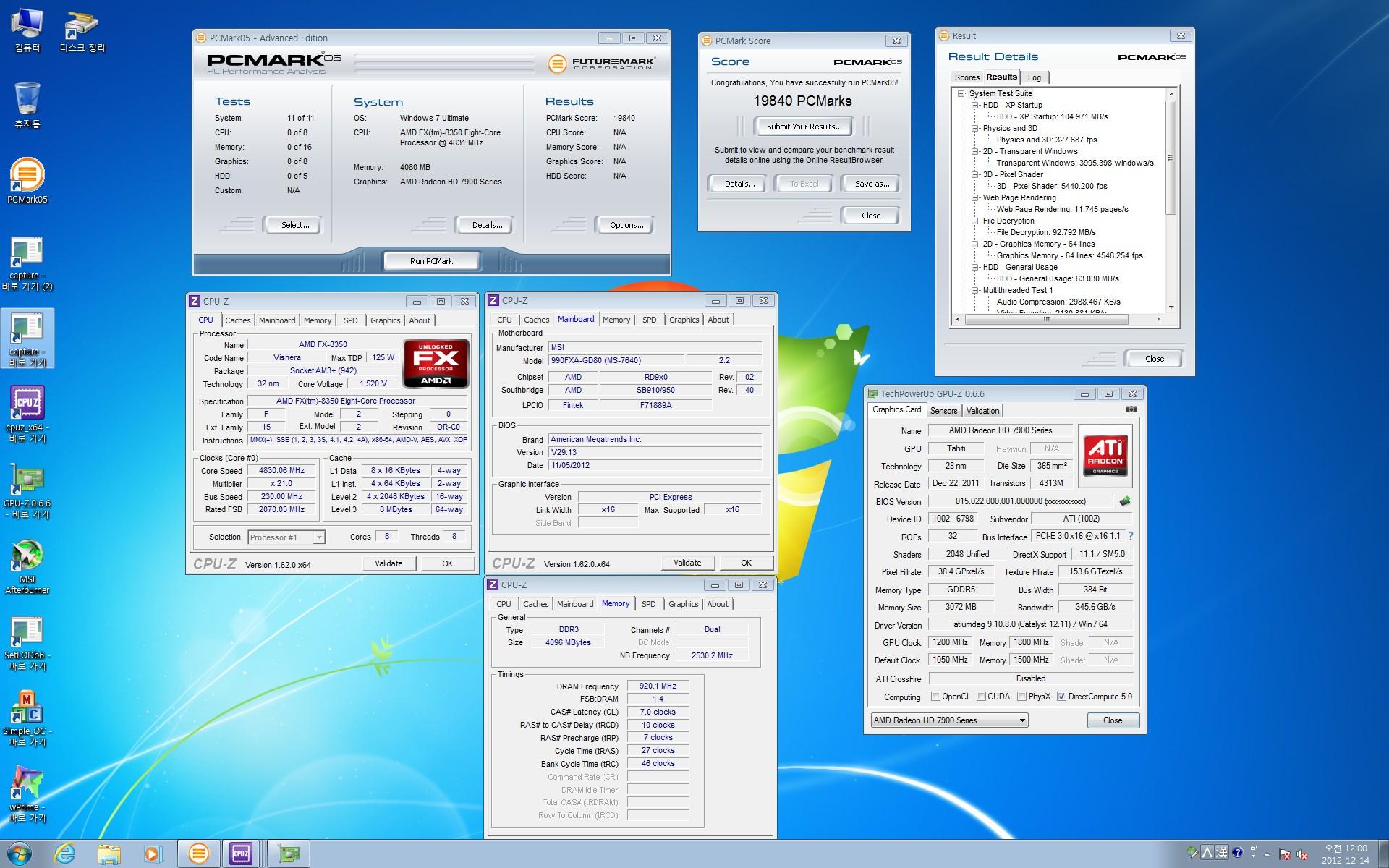The width and height of the screenshot is (1389, 868).
Task: Open capture shortcut (2) on desktop
Action: point(27,262)
